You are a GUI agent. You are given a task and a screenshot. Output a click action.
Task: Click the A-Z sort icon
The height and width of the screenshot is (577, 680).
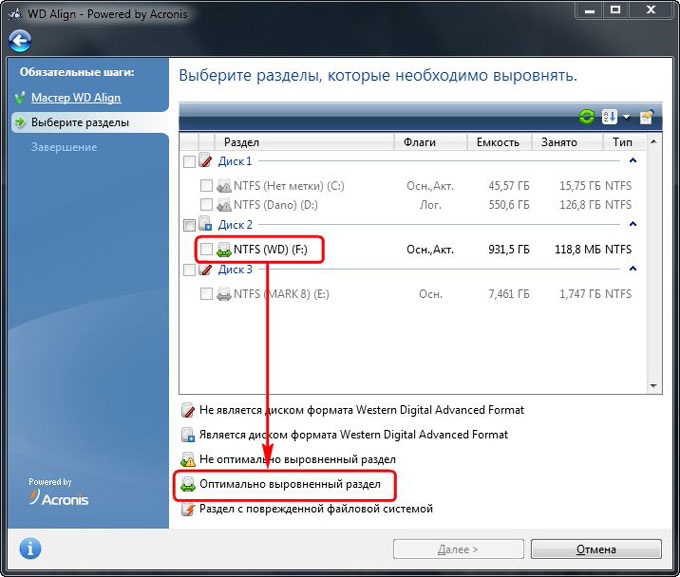point(609,117)
